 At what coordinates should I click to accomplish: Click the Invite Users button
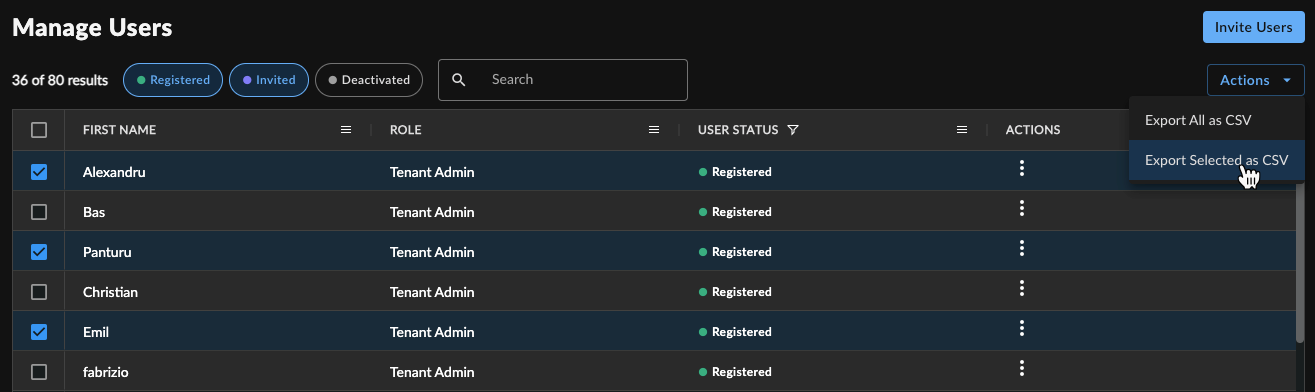pos(1253,28)
